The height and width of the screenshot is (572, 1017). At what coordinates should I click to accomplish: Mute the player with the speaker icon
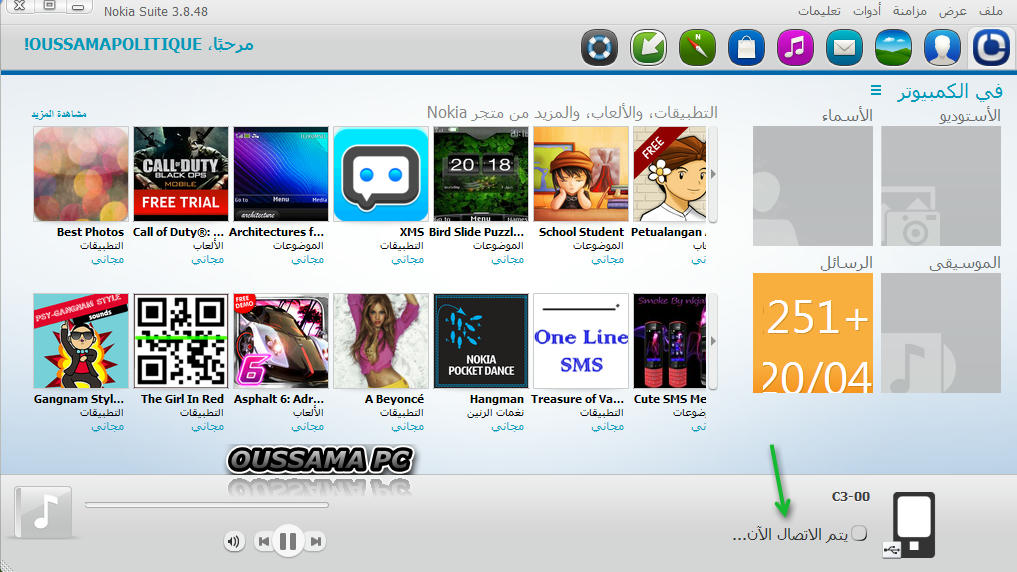(234, 541)
